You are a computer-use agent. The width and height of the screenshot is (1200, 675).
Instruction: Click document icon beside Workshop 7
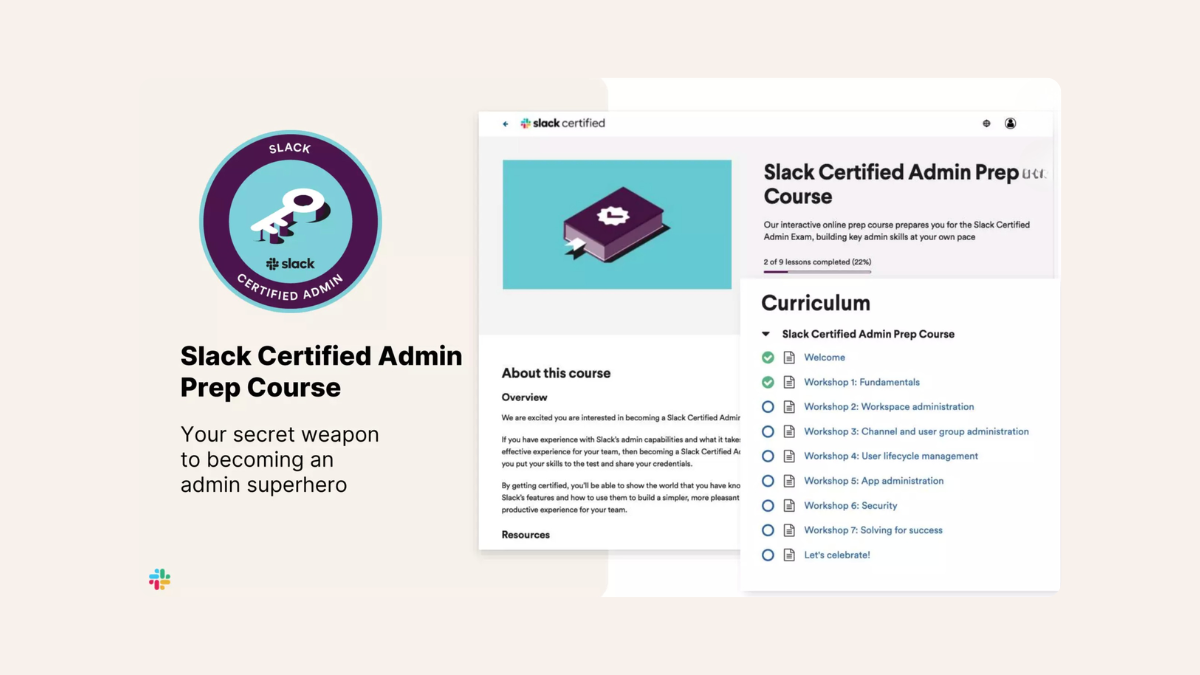(789, 530)
